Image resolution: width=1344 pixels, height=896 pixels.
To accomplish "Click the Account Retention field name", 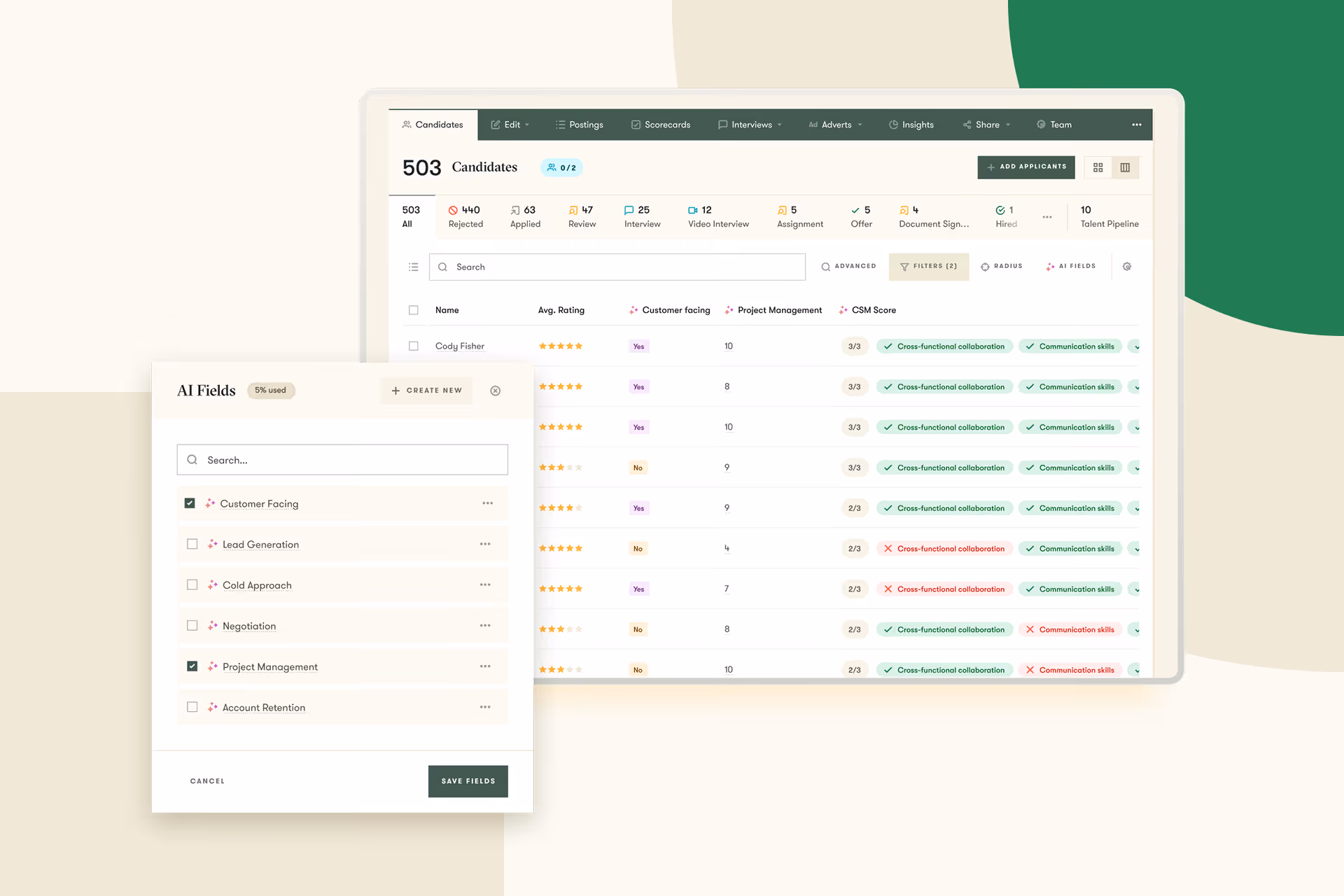I will coord(264,708).
